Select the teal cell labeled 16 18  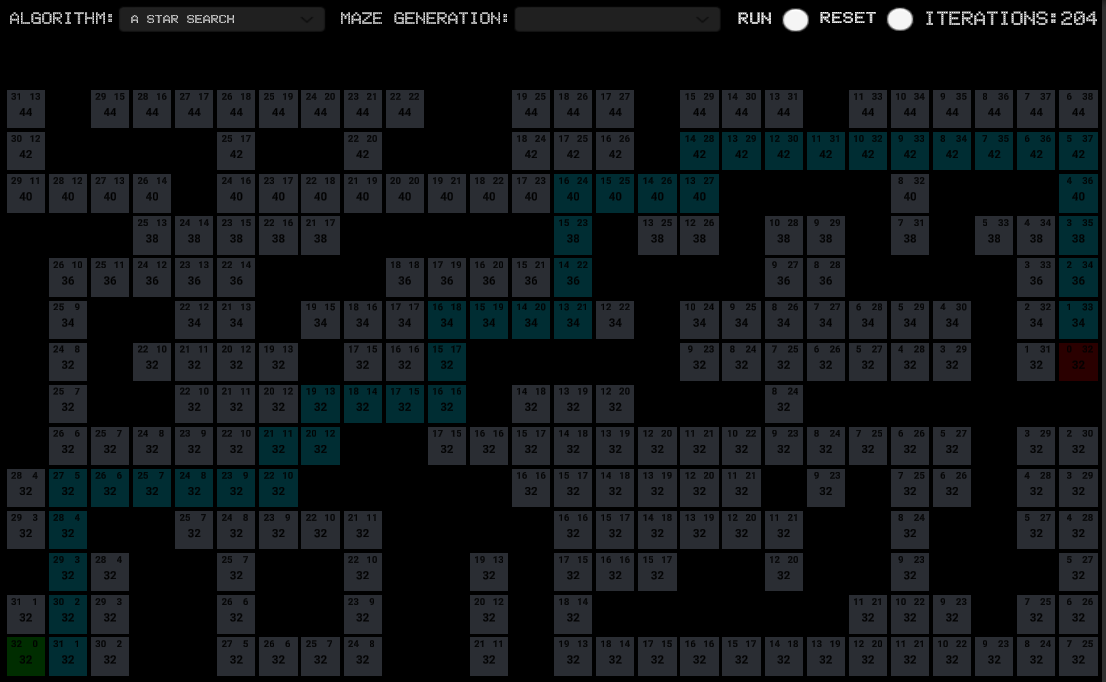[446, 319]
